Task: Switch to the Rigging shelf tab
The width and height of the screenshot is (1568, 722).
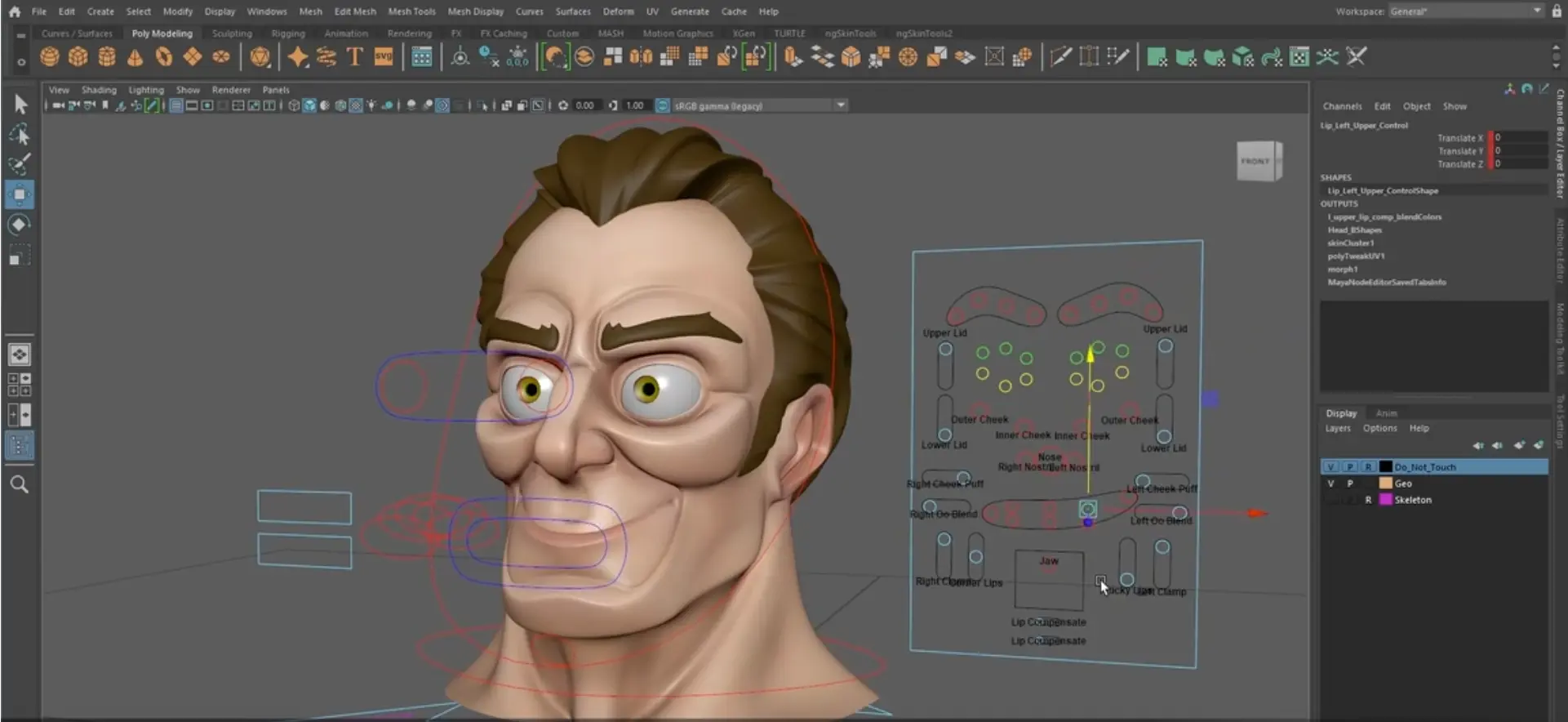Action: pos(288,33)
